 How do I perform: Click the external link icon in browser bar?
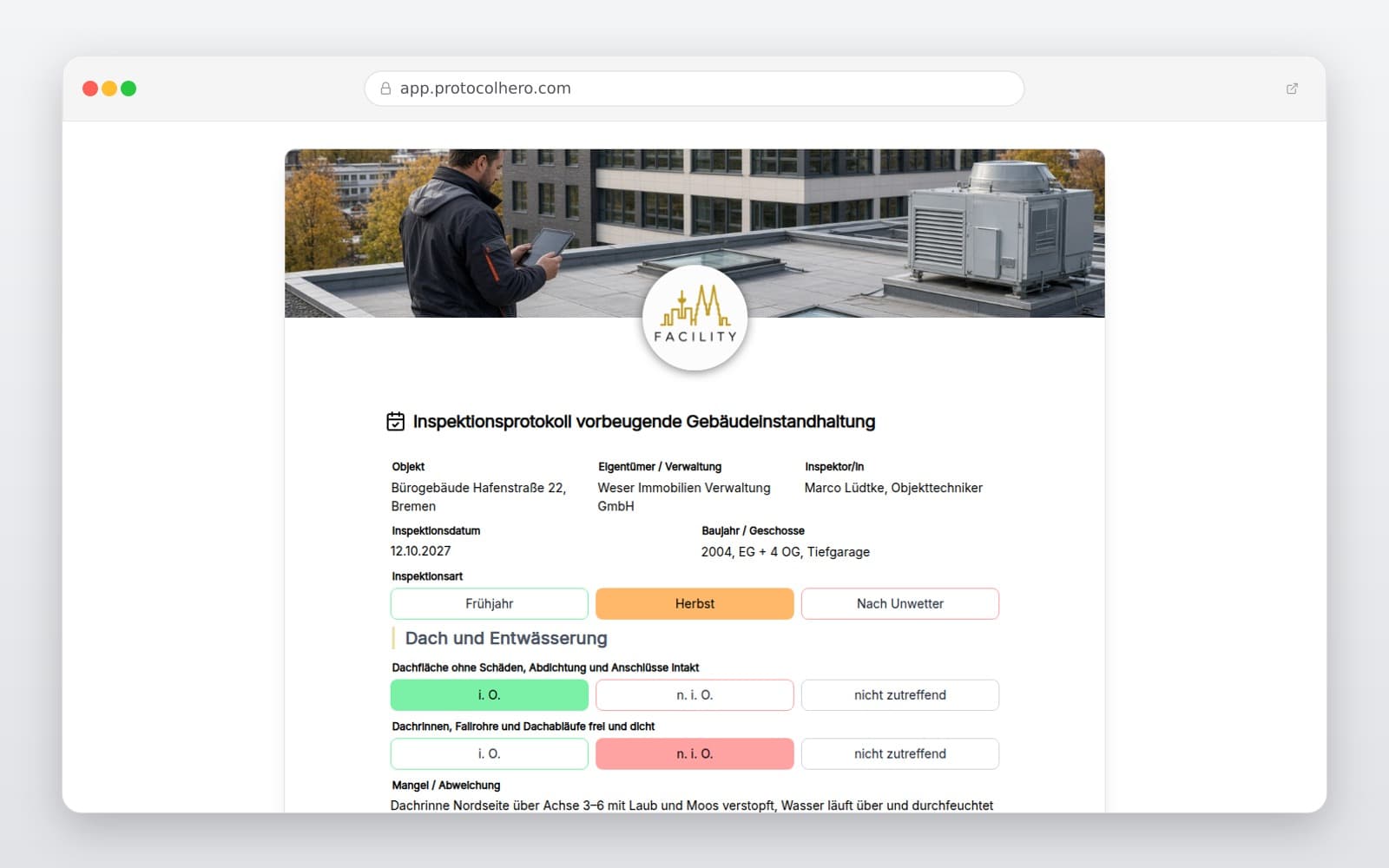click(1292, 89)
